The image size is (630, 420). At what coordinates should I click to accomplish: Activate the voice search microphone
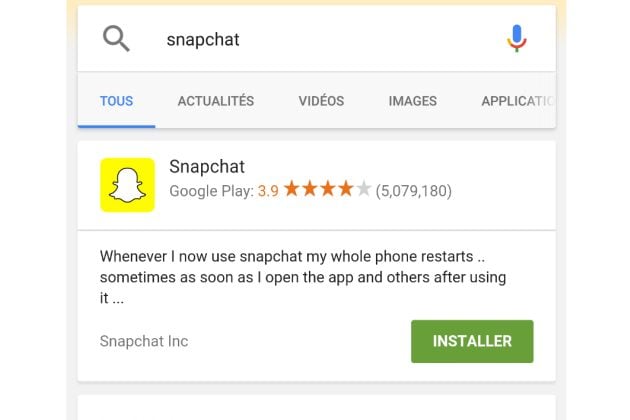click(516, 39)
